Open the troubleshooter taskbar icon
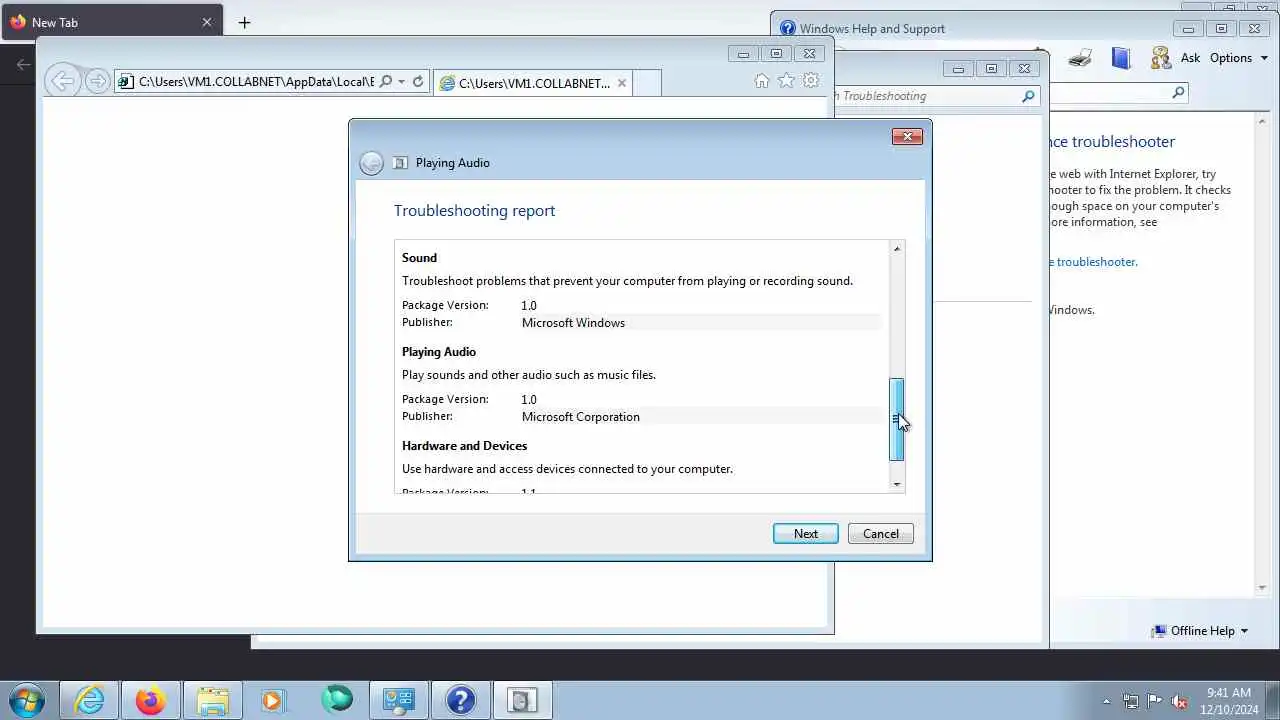 (x=521, y=700)
